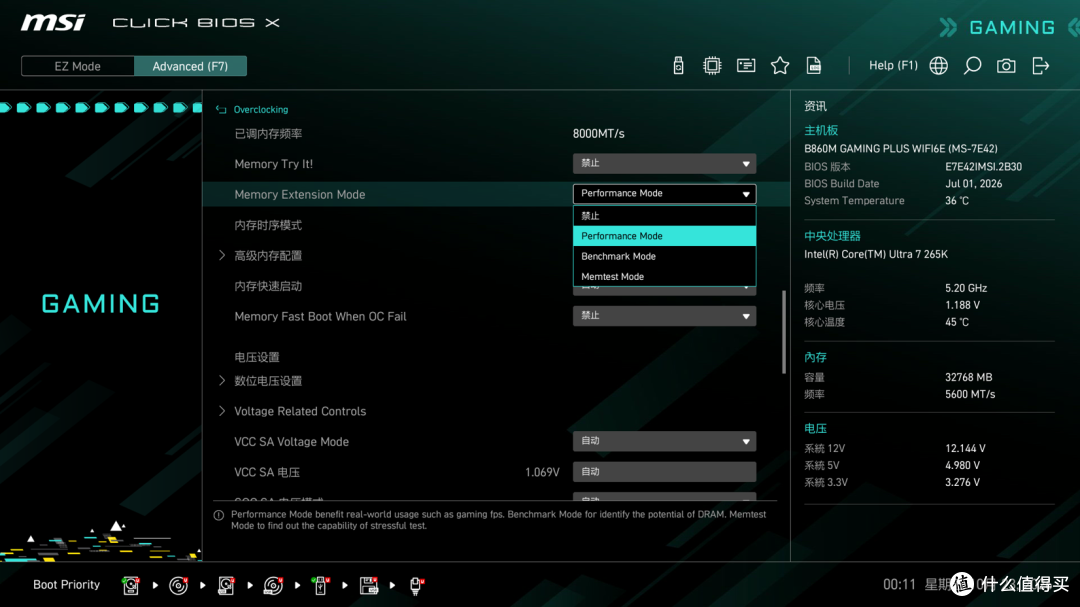Click the Jul 01, 2026 build date
The image size is (1080, 607).
(973, 184)
